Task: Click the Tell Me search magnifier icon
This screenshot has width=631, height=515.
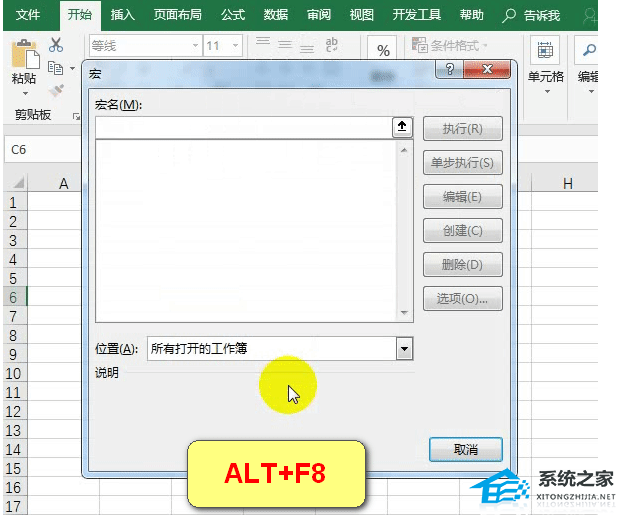Action: (509, 15)
